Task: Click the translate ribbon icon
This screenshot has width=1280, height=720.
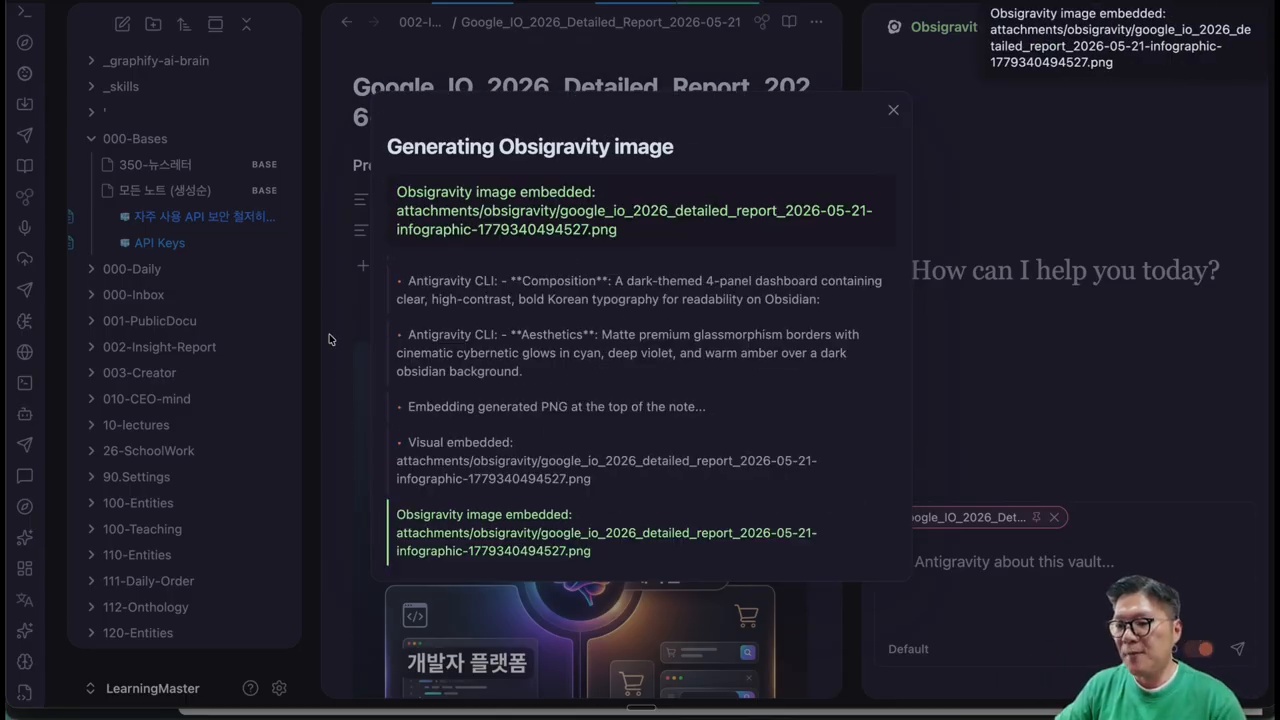Action: (x=25, y=600)
